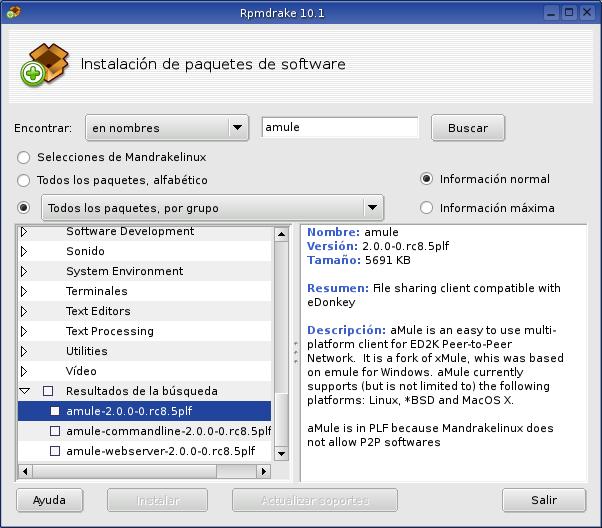Click the Salir button
The image size is (602, 528).
pyautogui.click(x=544, y=500)
